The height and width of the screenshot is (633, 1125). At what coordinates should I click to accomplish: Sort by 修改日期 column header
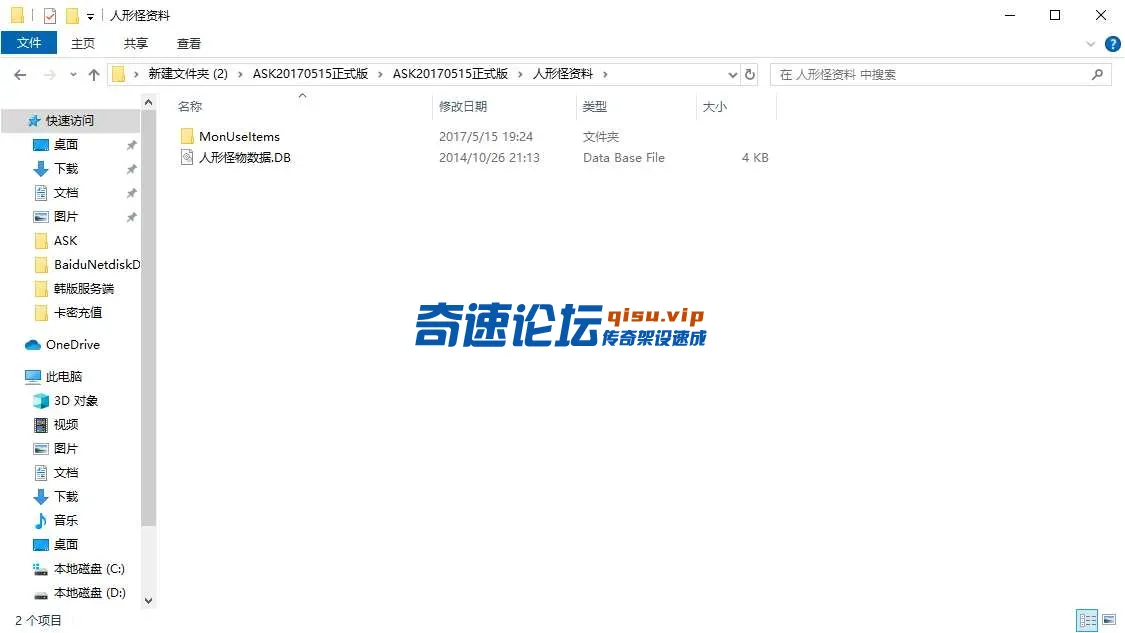[463, 107]
